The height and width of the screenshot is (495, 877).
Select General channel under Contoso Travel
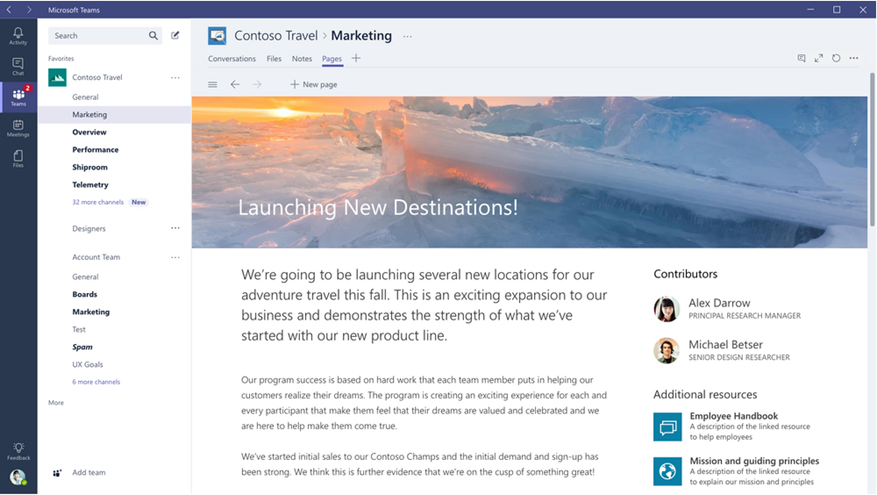point(85,97)
